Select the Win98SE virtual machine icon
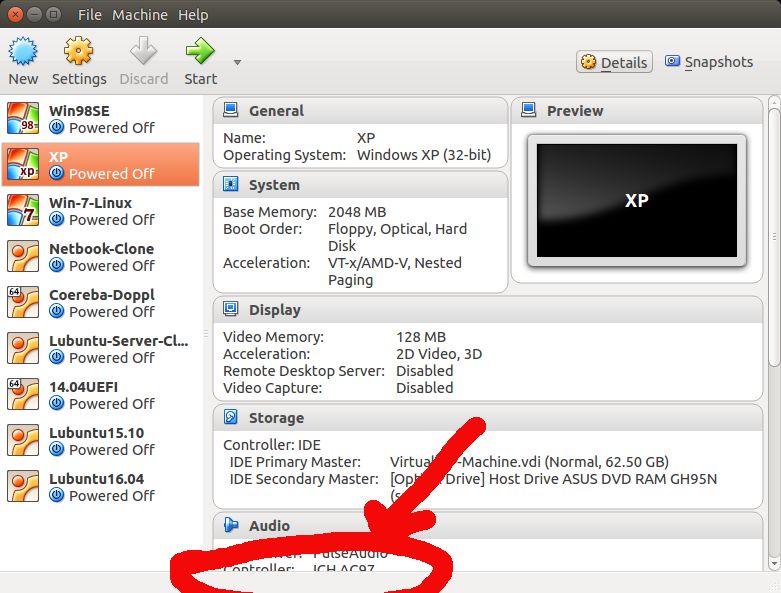This screenshot has height=593, width=781. coord(23,119)
